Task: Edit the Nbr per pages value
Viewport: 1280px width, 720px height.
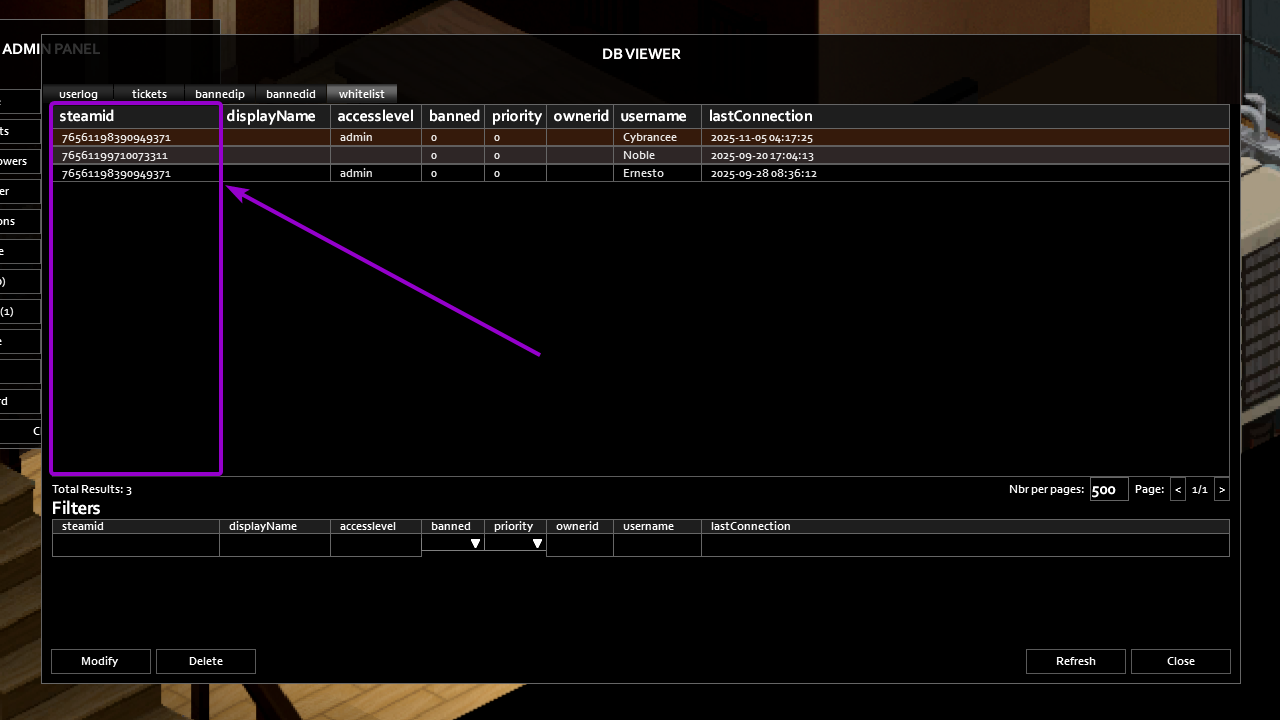Action: point(1108,489)
